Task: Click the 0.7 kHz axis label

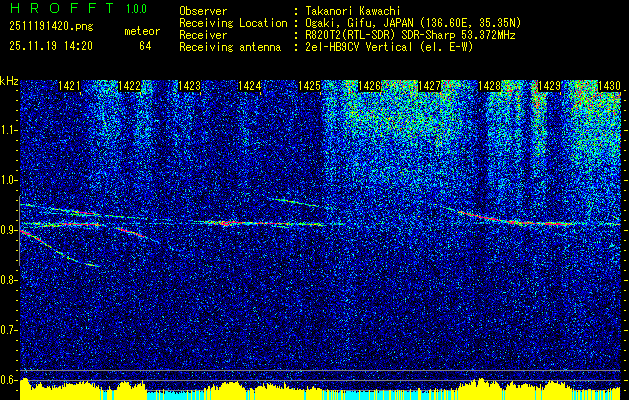Action: click(9, 330)
